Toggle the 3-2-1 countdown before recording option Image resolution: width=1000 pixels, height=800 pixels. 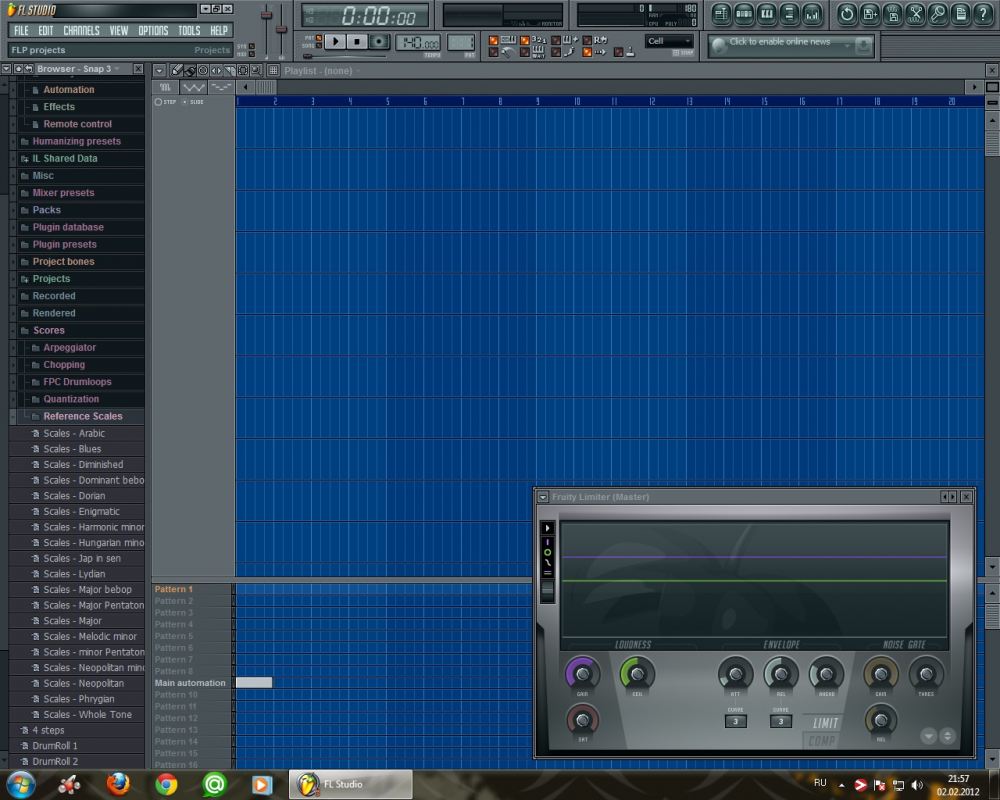tap(524, 40)
